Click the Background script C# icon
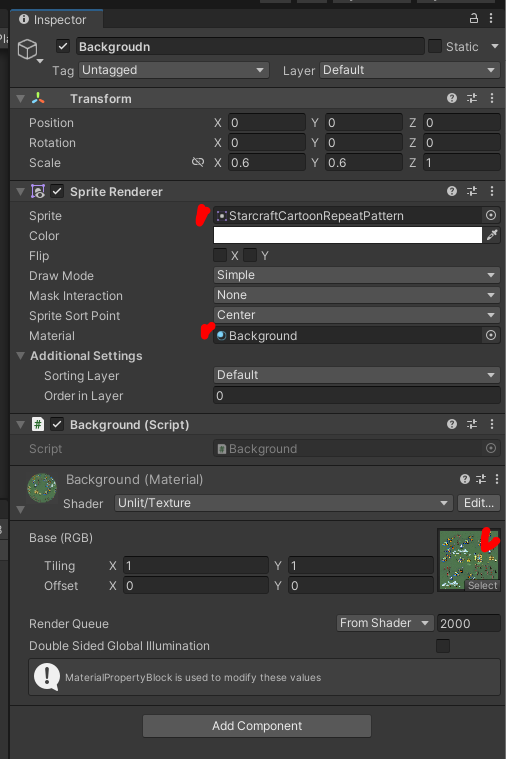This screenshot has height=759, width=506. pyautogui.click(x=38, y=425)
